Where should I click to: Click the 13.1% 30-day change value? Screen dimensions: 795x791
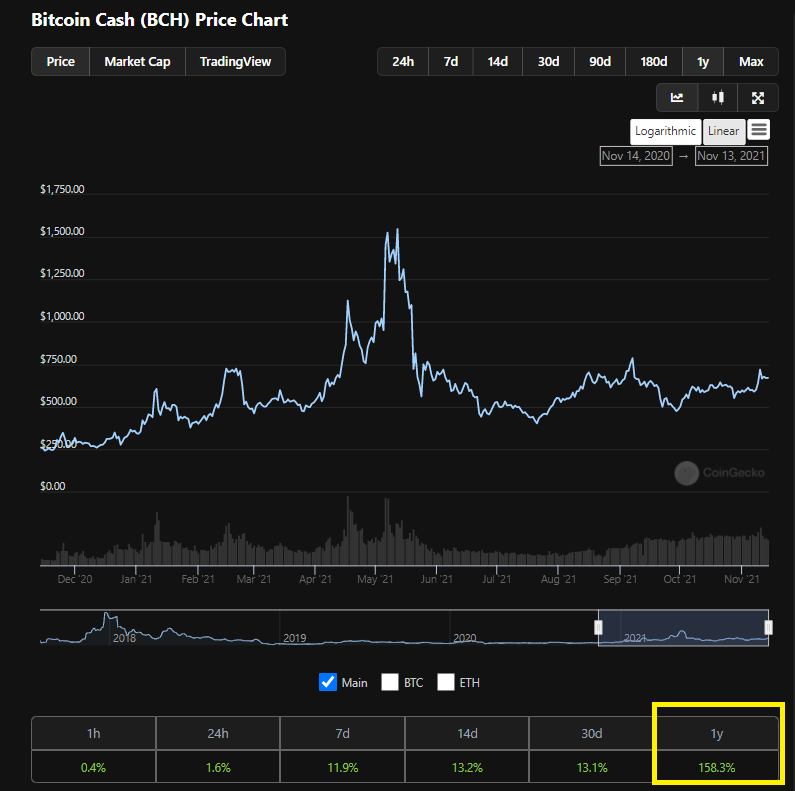coord(592,767)
